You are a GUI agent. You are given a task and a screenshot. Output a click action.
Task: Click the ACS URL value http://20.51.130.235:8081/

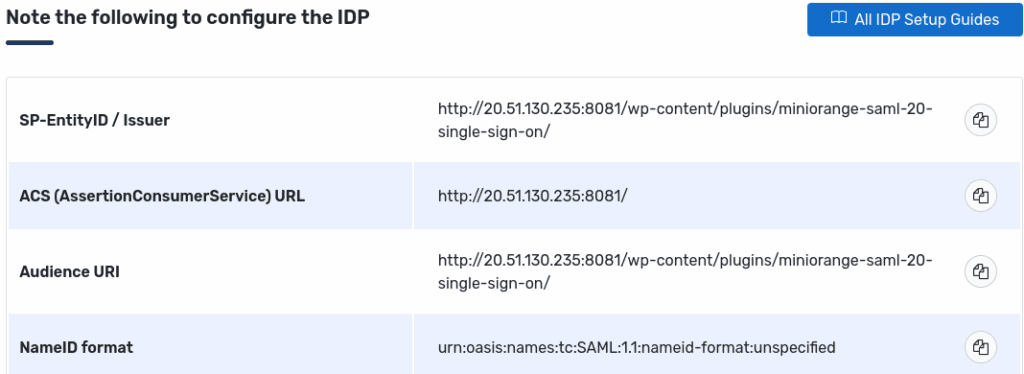532,196
